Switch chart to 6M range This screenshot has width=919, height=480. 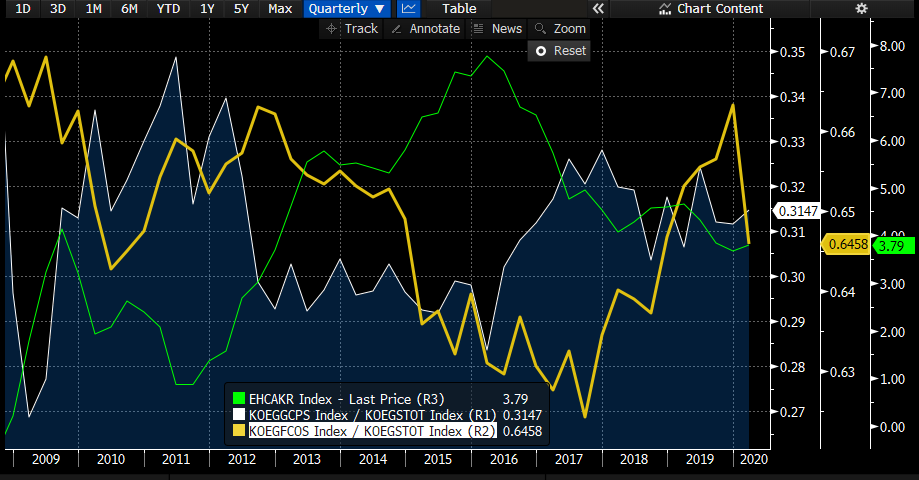(129, 9)
